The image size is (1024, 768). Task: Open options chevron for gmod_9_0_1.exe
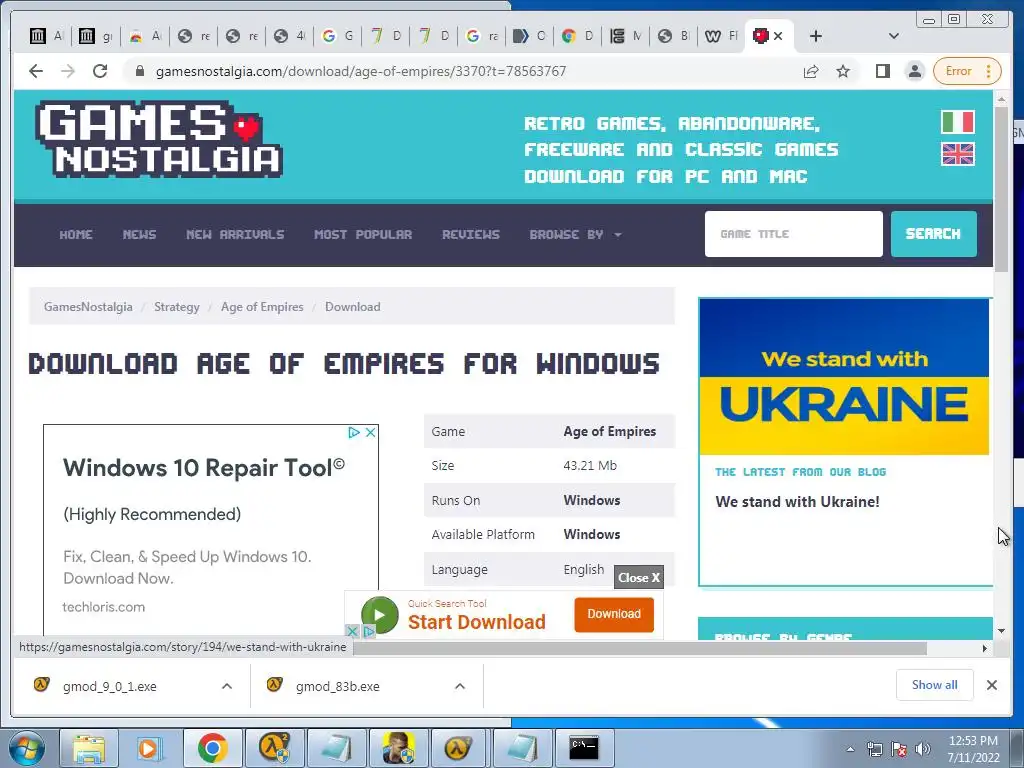(x=227, y=686)
